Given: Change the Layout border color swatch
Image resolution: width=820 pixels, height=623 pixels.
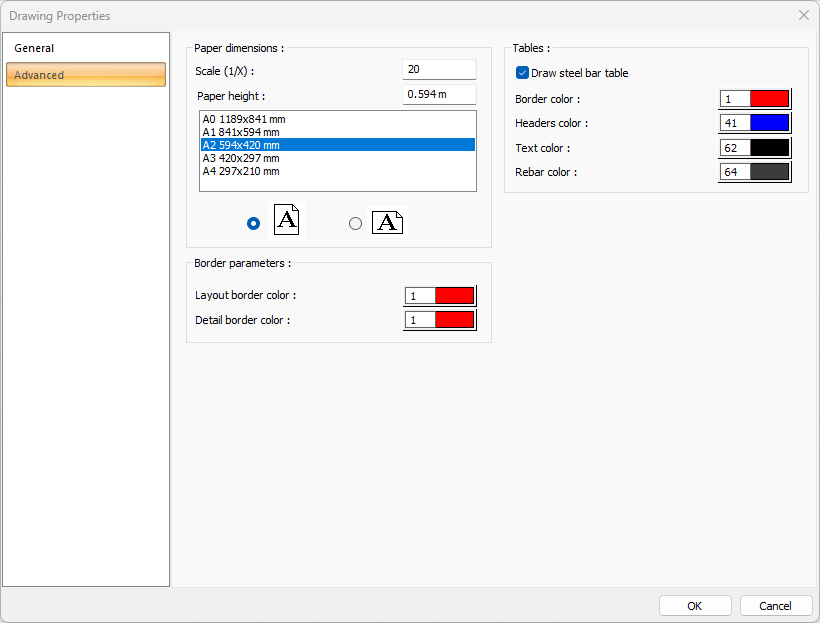Looking at the screenshot, I should 454,296.
